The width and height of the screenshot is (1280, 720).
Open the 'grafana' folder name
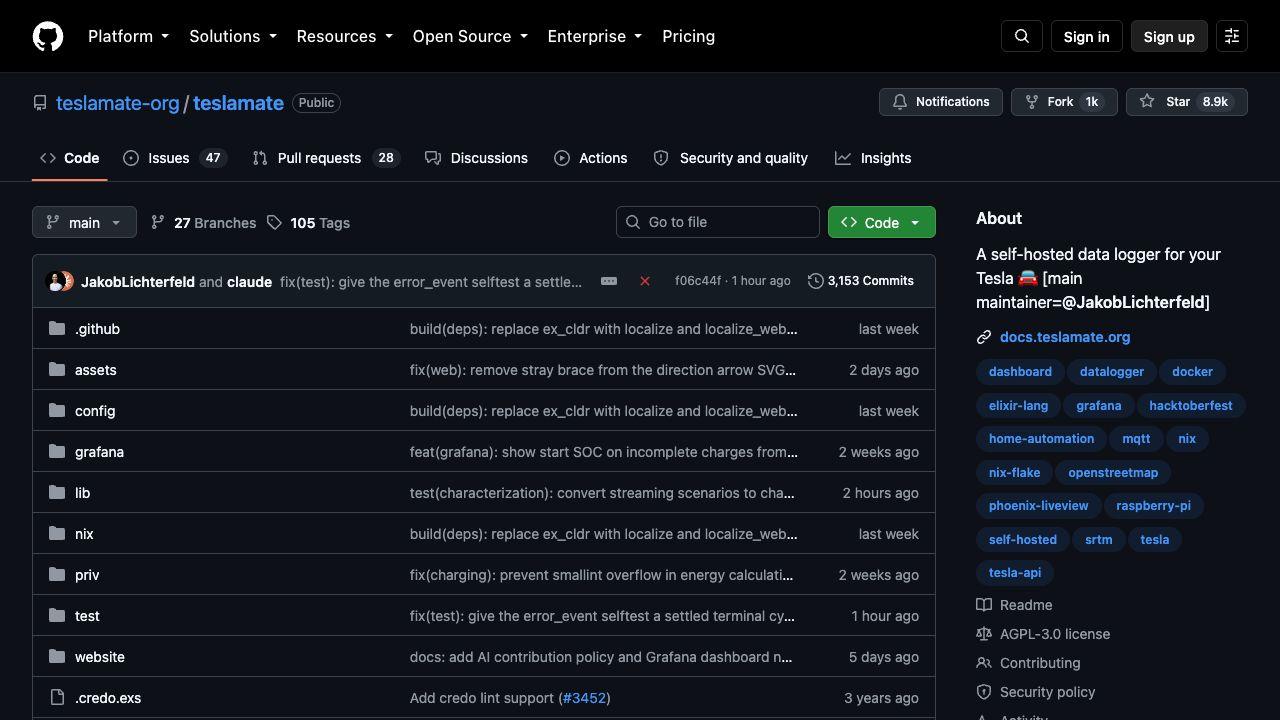100,452
